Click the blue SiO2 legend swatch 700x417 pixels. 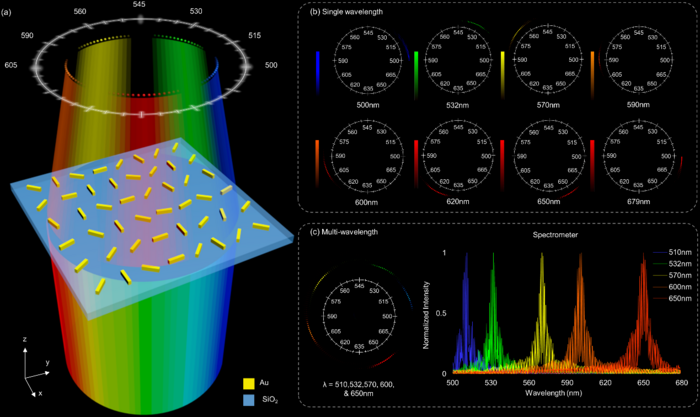click(x=250, y=398)
